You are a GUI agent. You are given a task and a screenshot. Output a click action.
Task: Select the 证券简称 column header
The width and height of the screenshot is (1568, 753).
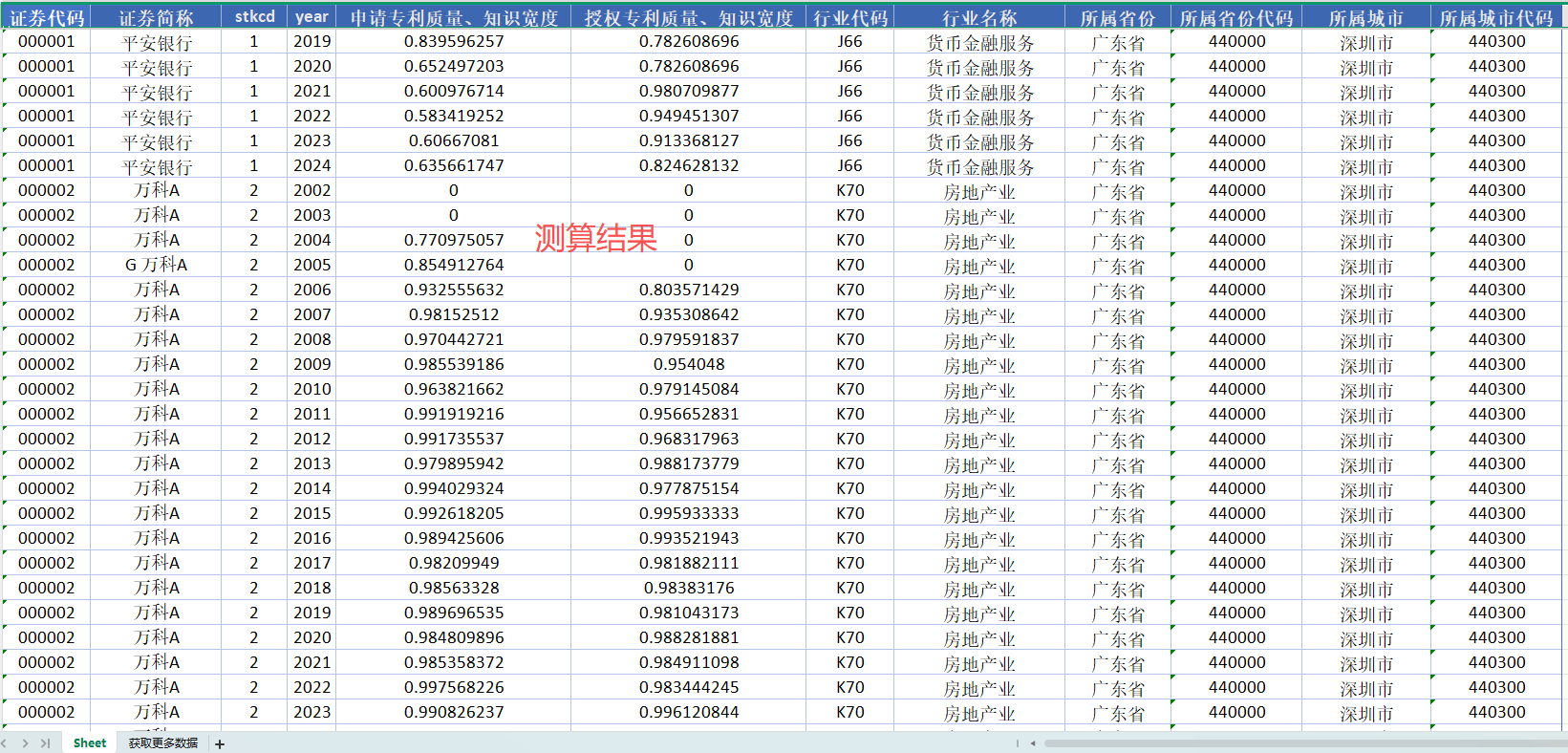click(157, 17)
